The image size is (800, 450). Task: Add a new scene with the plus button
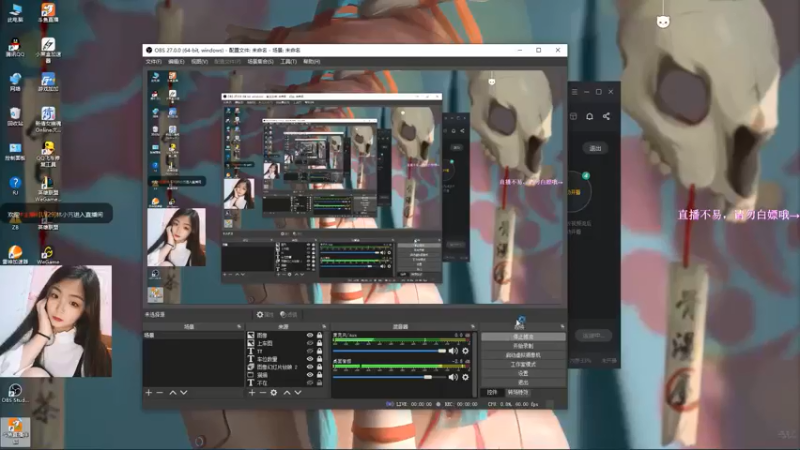pyautogui.click(x=148, y=393)
